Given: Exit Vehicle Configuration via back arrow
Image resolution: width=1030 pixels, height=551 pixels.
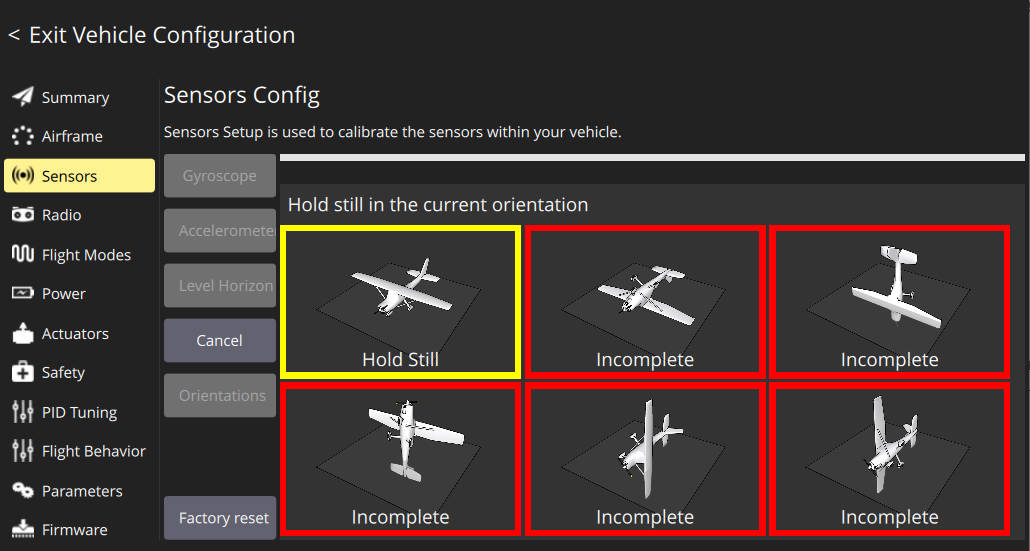Looking at the screenshot, I should click(x=14, y=35).
